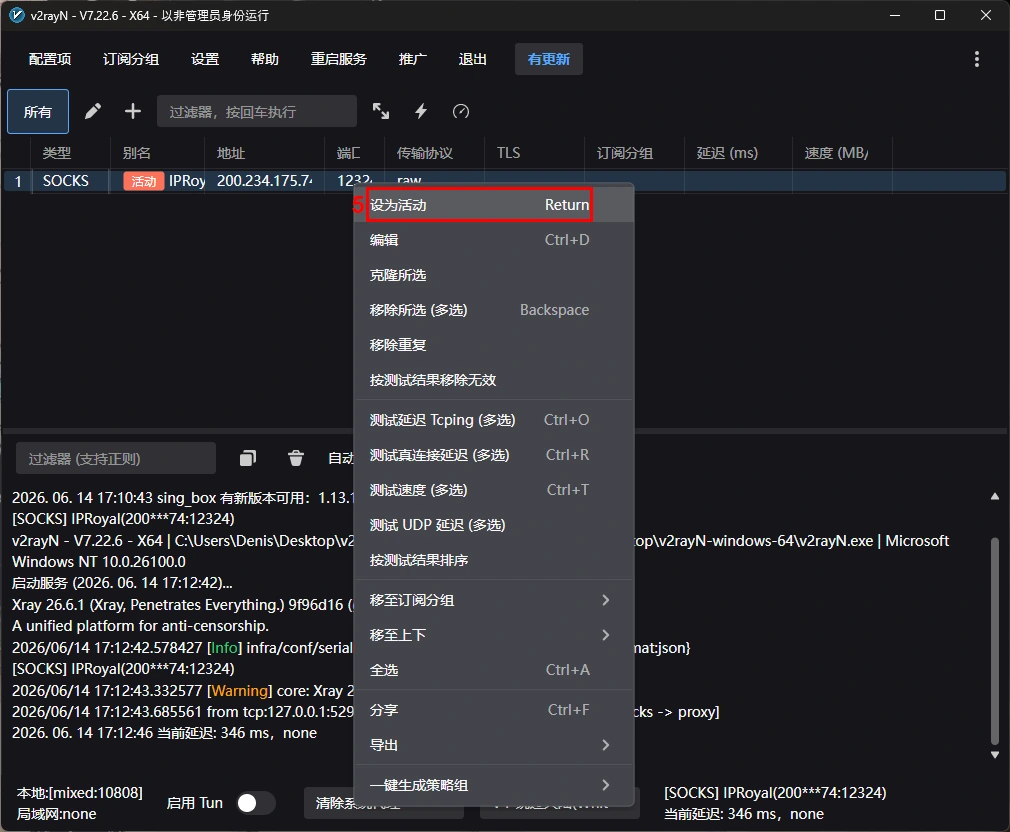Choose 设为活动 in the context menu
The height and width of the screenshot is (832, 1010).
(x=493, y=205)
